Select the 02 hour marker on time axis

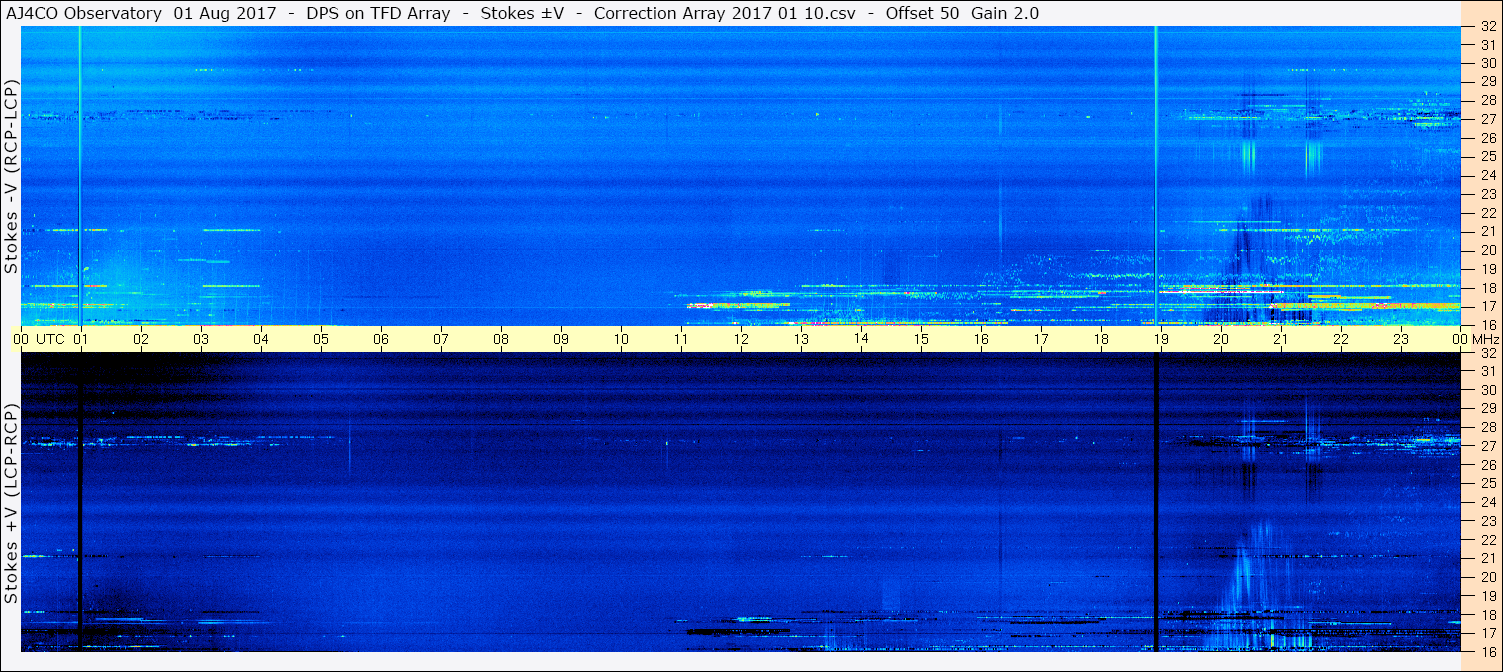point(141,339)
